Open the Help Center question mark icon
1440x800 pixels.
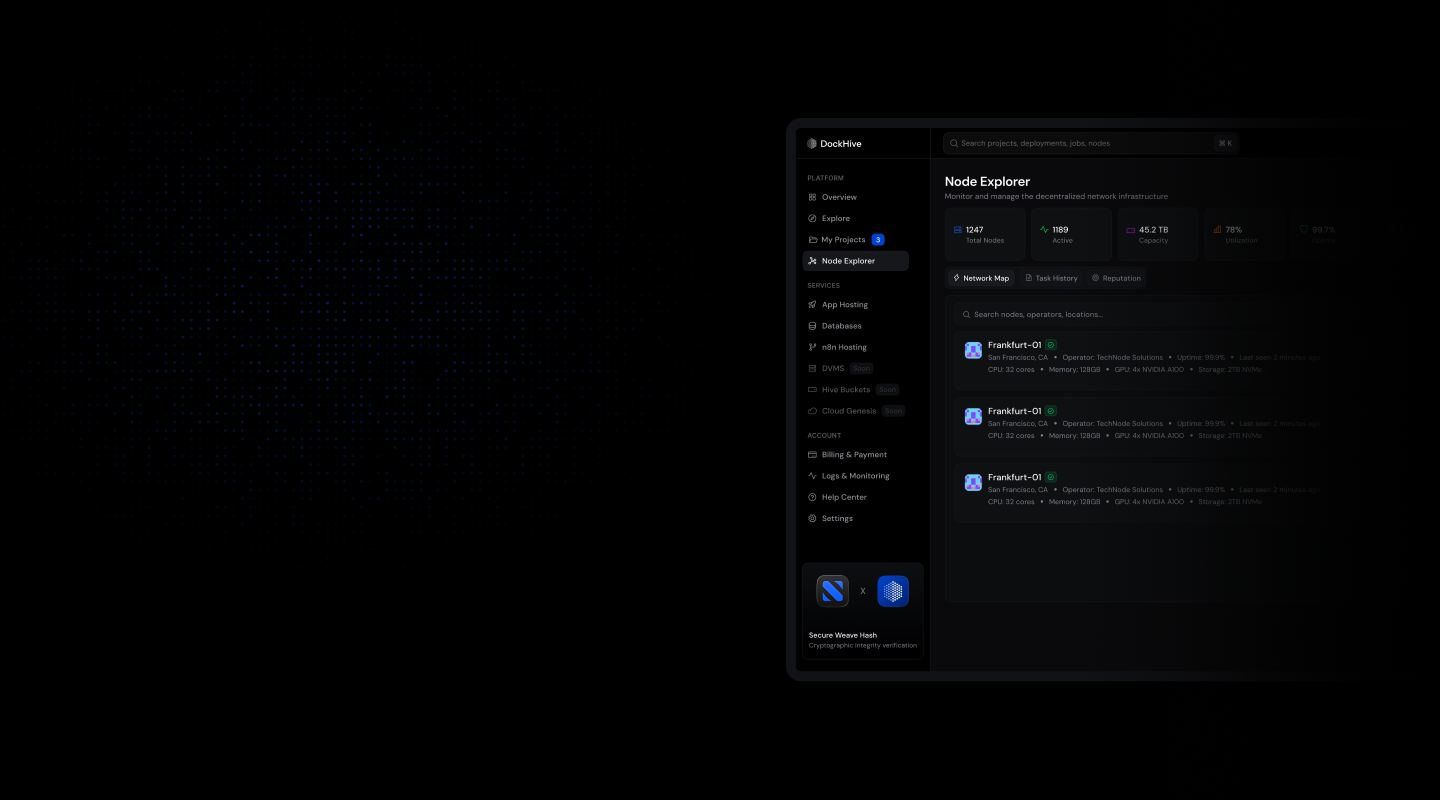point(812,497)
